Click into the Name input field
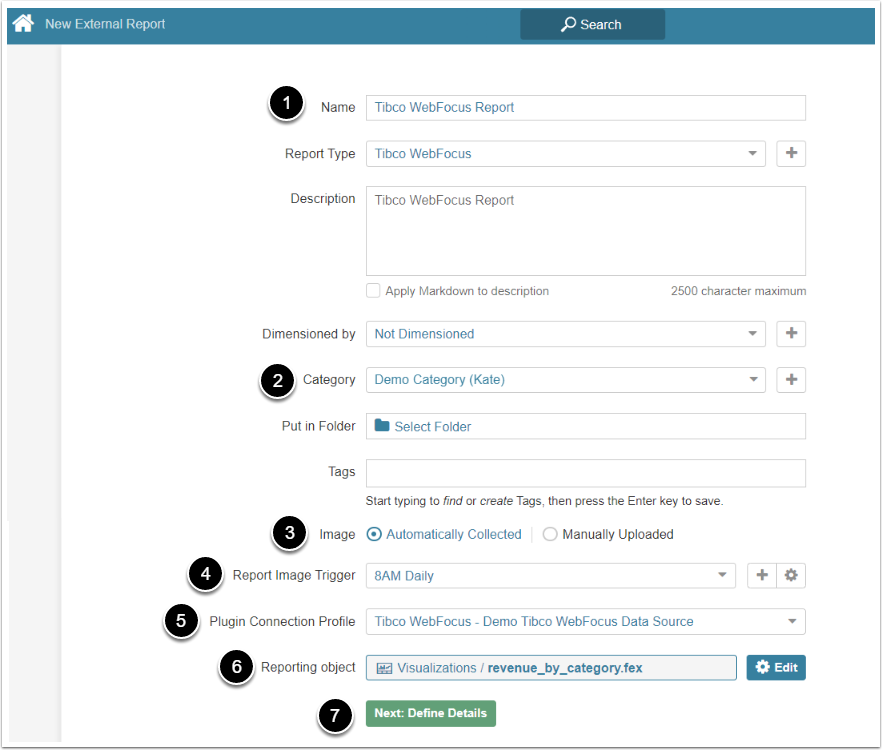The image size is (882, 750). [586, 107]
